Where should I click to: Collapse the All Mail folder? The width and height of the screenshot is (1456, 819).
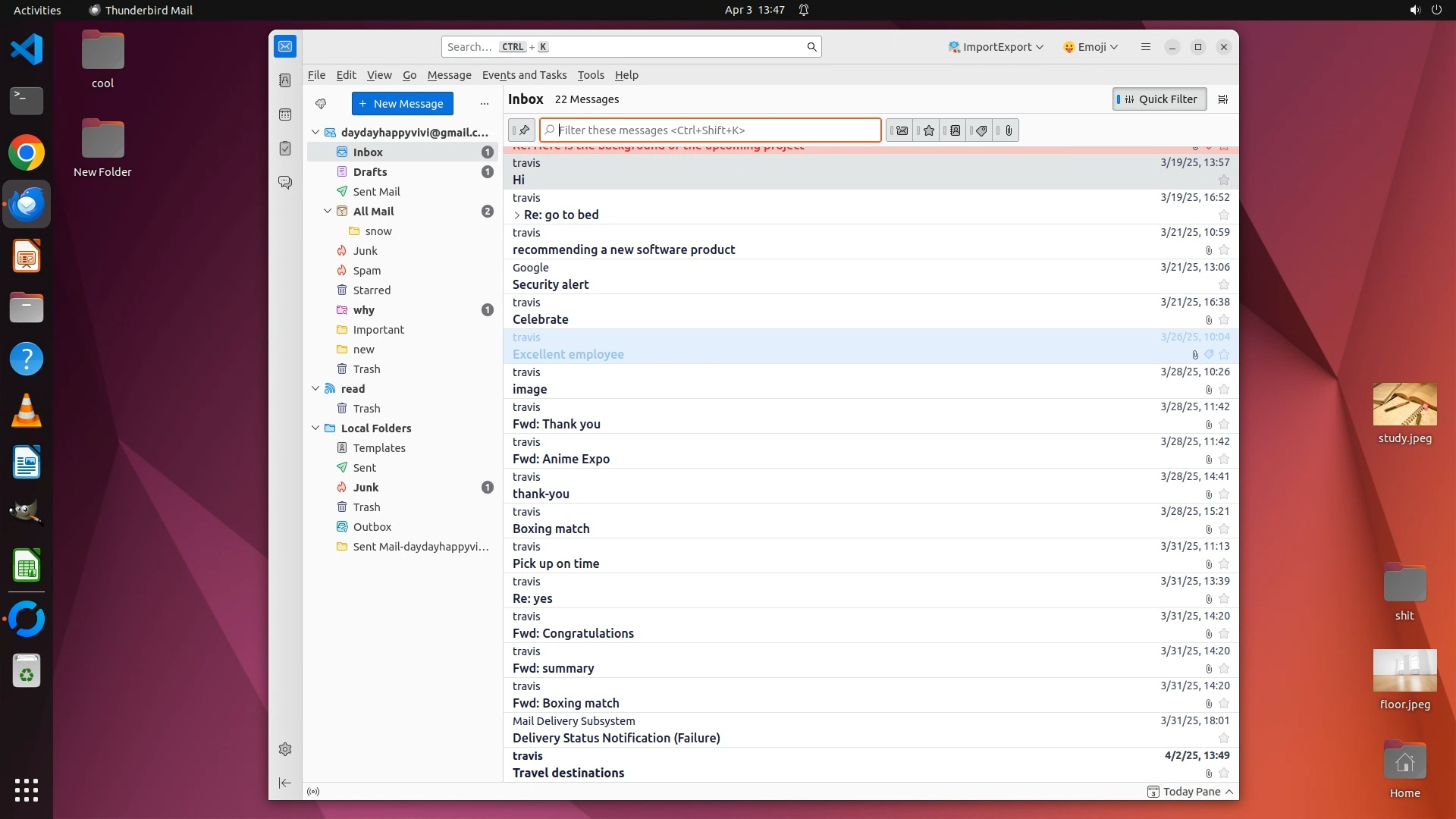coord(328,212)
